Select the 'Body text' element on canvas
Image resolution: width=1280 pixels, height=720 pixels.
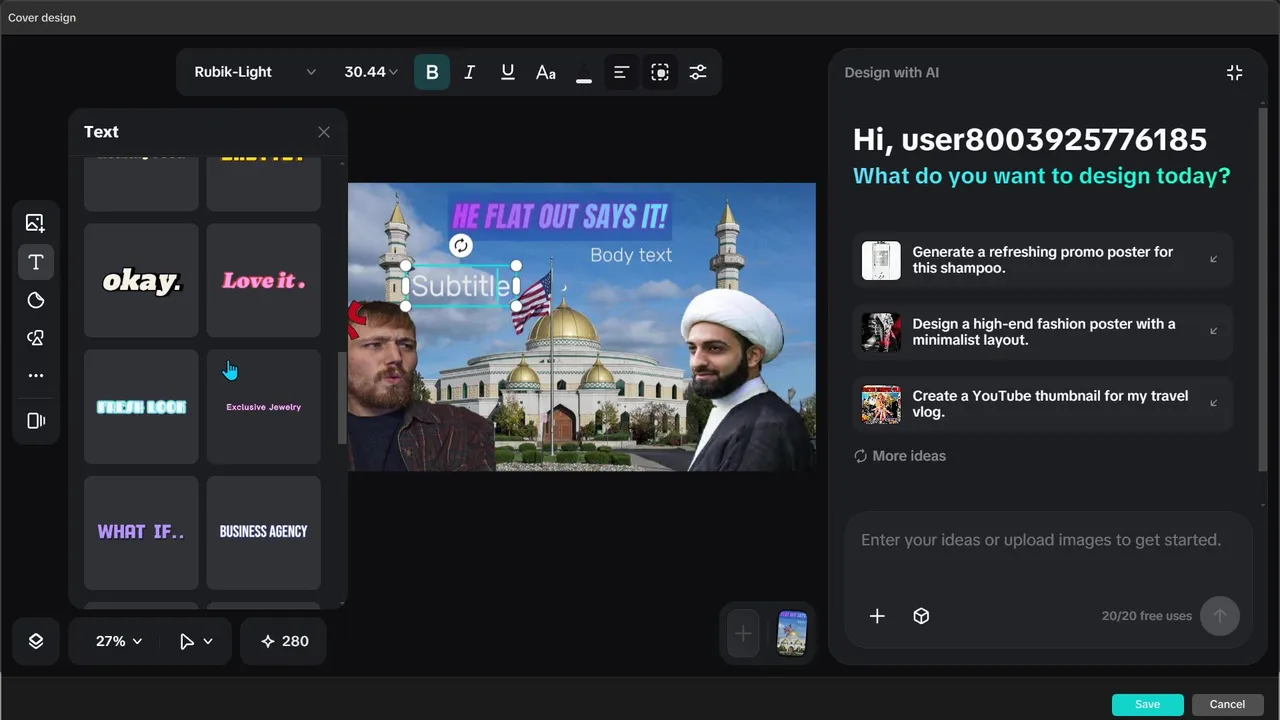631,255
